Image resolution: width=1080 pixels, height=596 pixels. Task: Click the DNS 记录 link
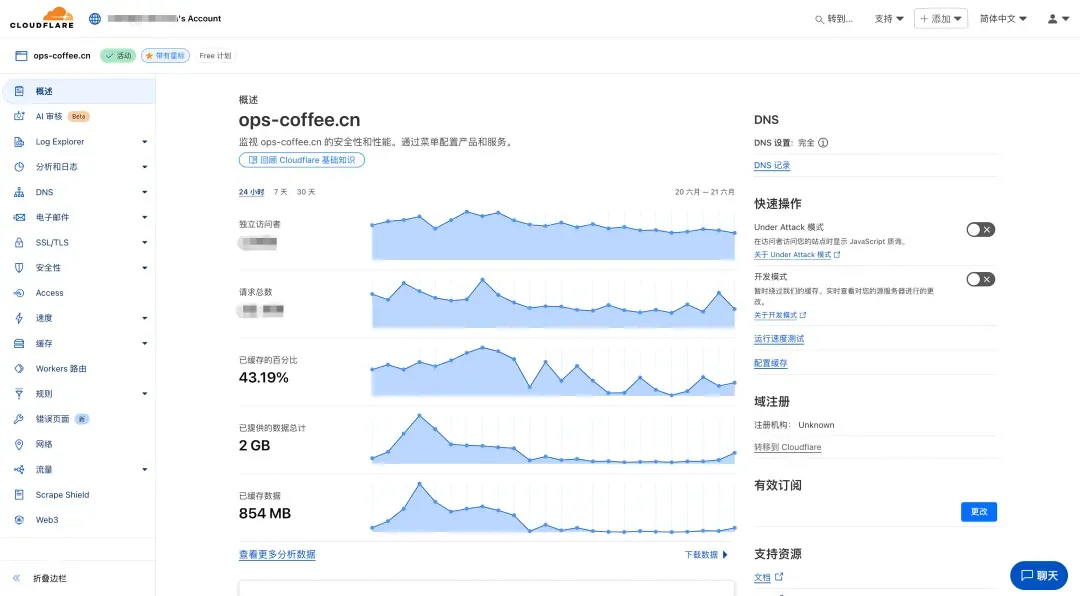coord(772,165)
